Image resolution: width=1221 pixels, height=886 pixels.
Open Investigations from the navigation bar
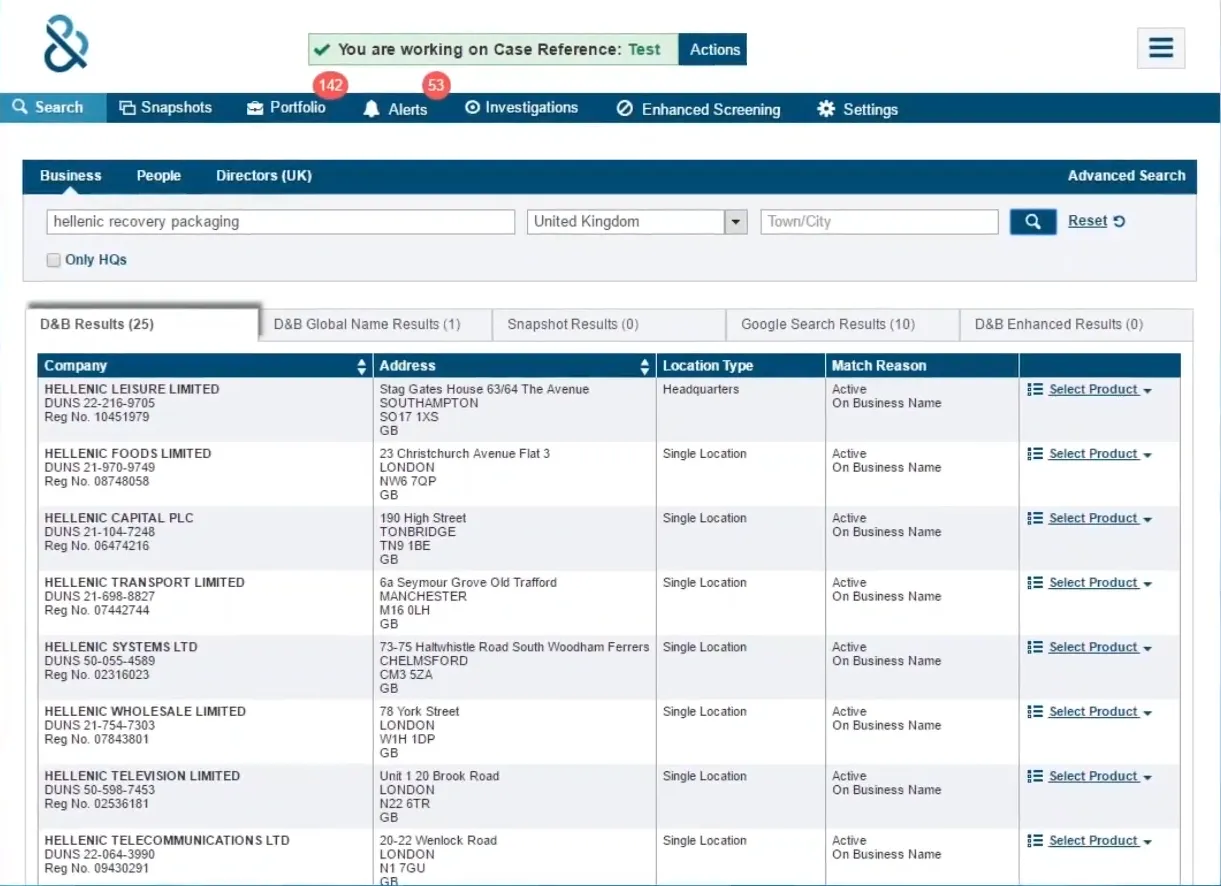click(x=521, y=108)
